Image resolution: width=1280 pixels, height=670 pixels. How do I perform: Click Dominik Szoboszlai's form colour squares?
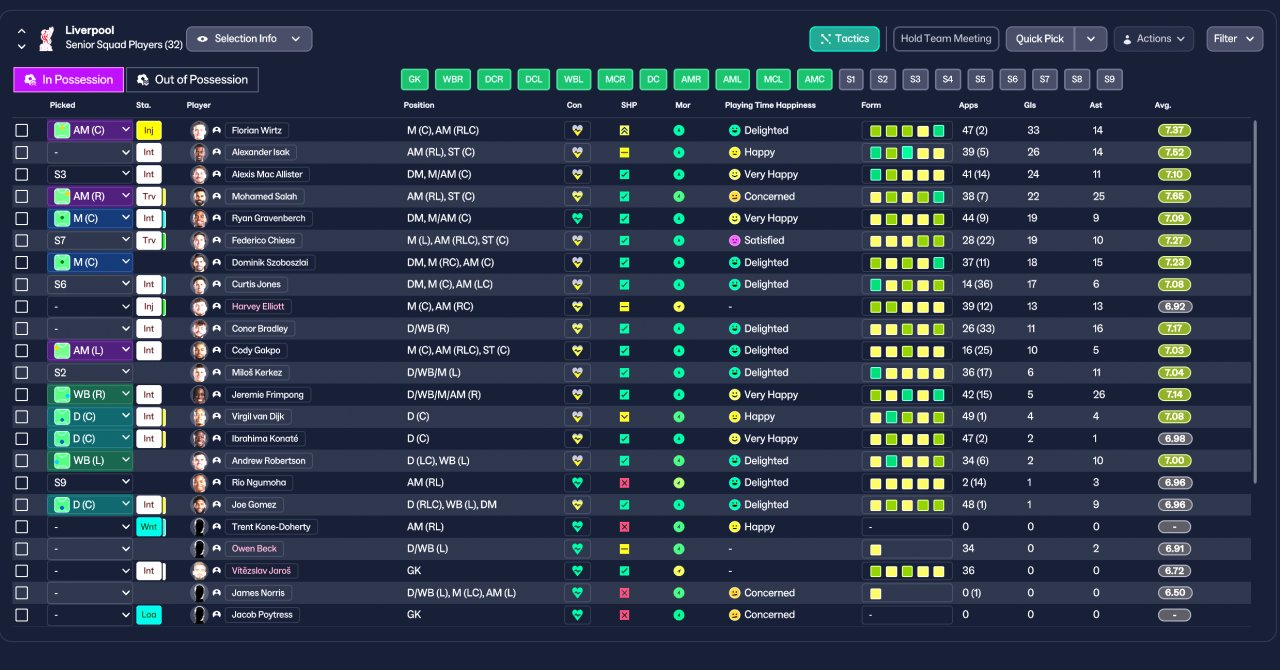907,263
